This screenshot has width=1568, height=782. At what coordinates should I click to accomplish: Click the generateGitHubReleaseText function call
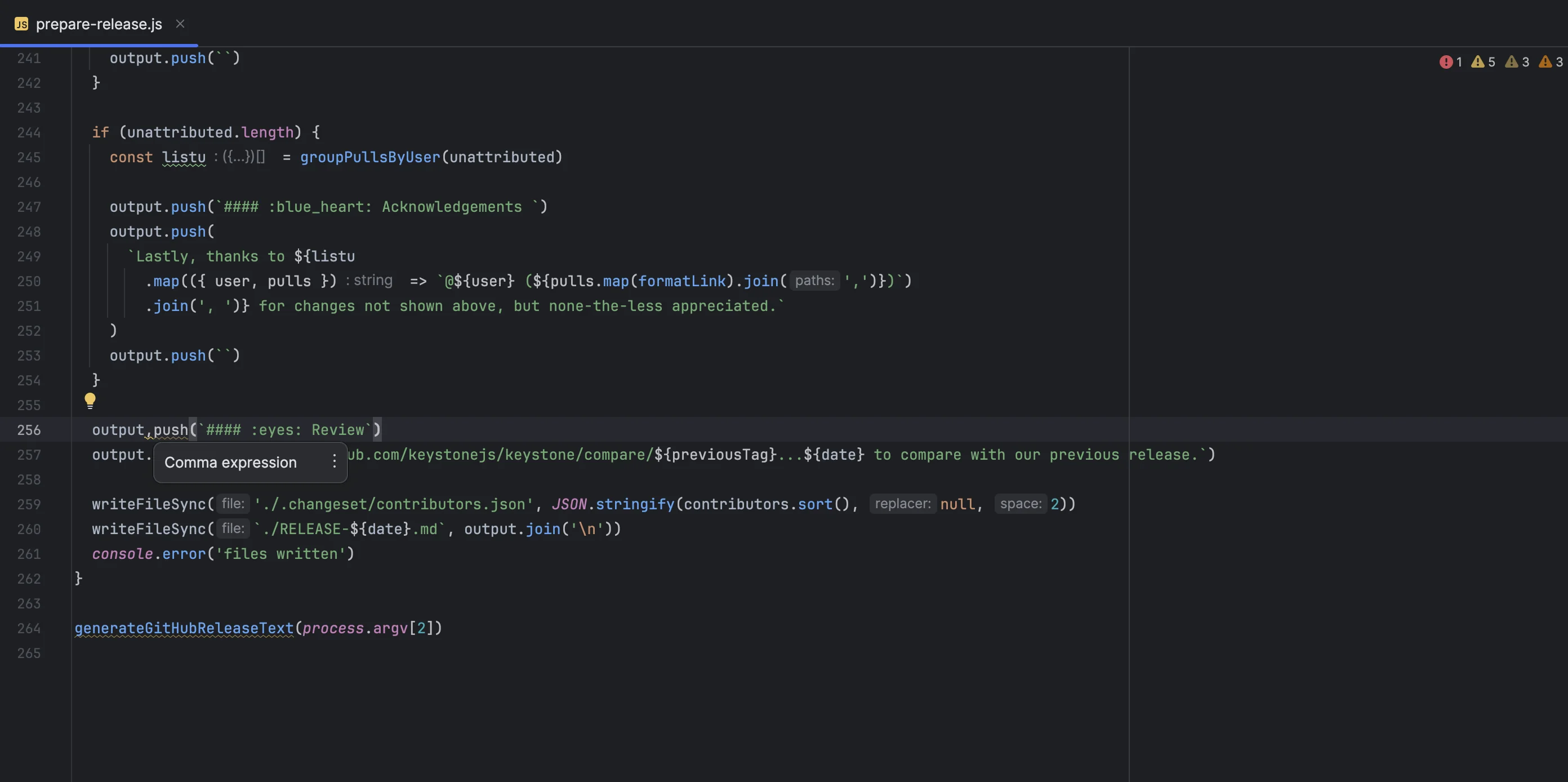tap(184, 629)
